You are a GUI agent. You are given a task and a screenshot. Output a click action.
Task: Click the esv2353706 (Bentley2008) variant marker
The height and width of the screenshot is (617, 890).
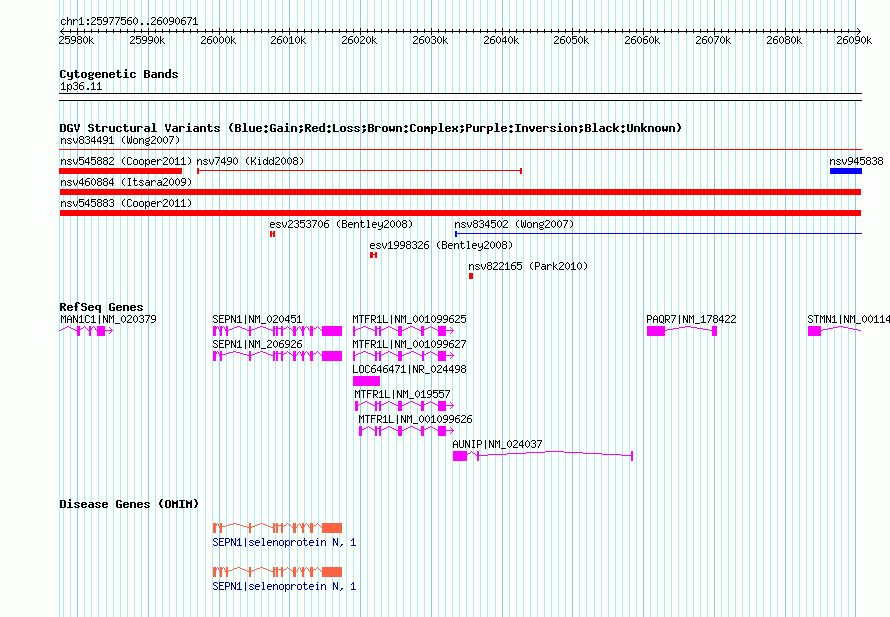[x=272, y=234]
